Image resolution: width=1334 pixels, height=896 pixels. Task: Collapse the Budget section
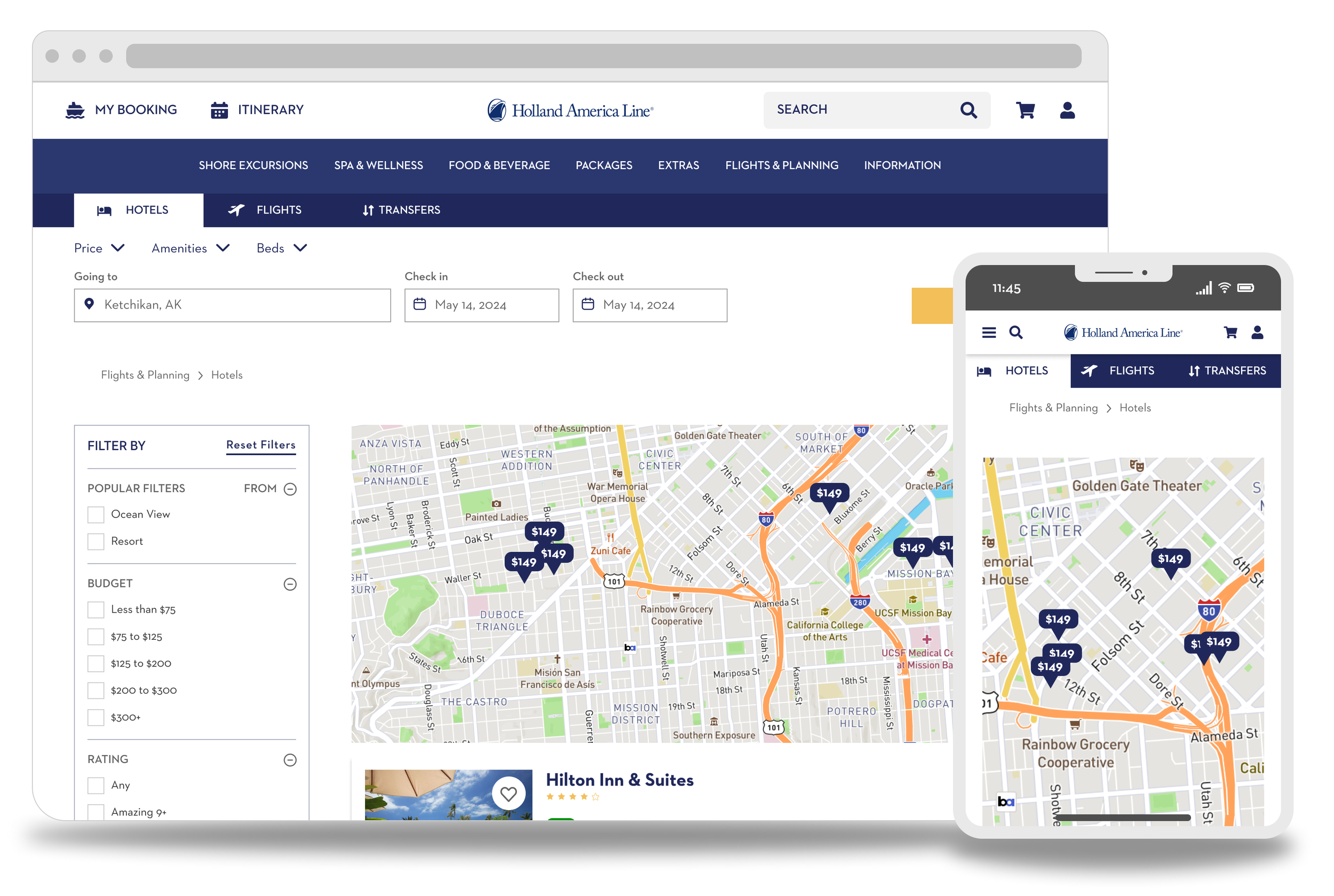coord(290,584)
